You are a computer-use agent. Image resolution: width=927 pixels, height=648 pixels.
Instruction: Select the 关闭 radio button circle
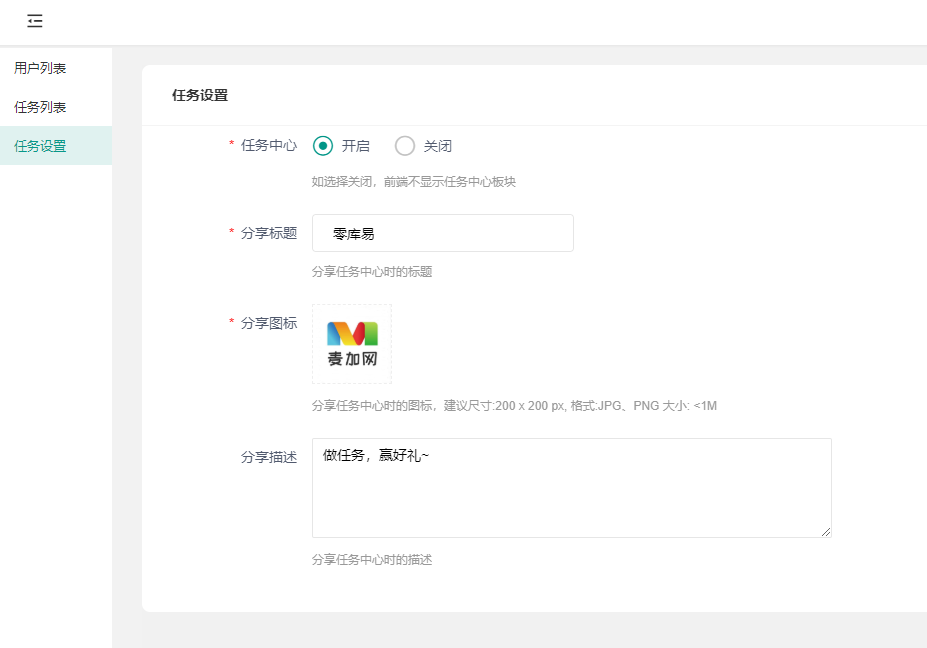pyautogui.click(x=405, y=146)
